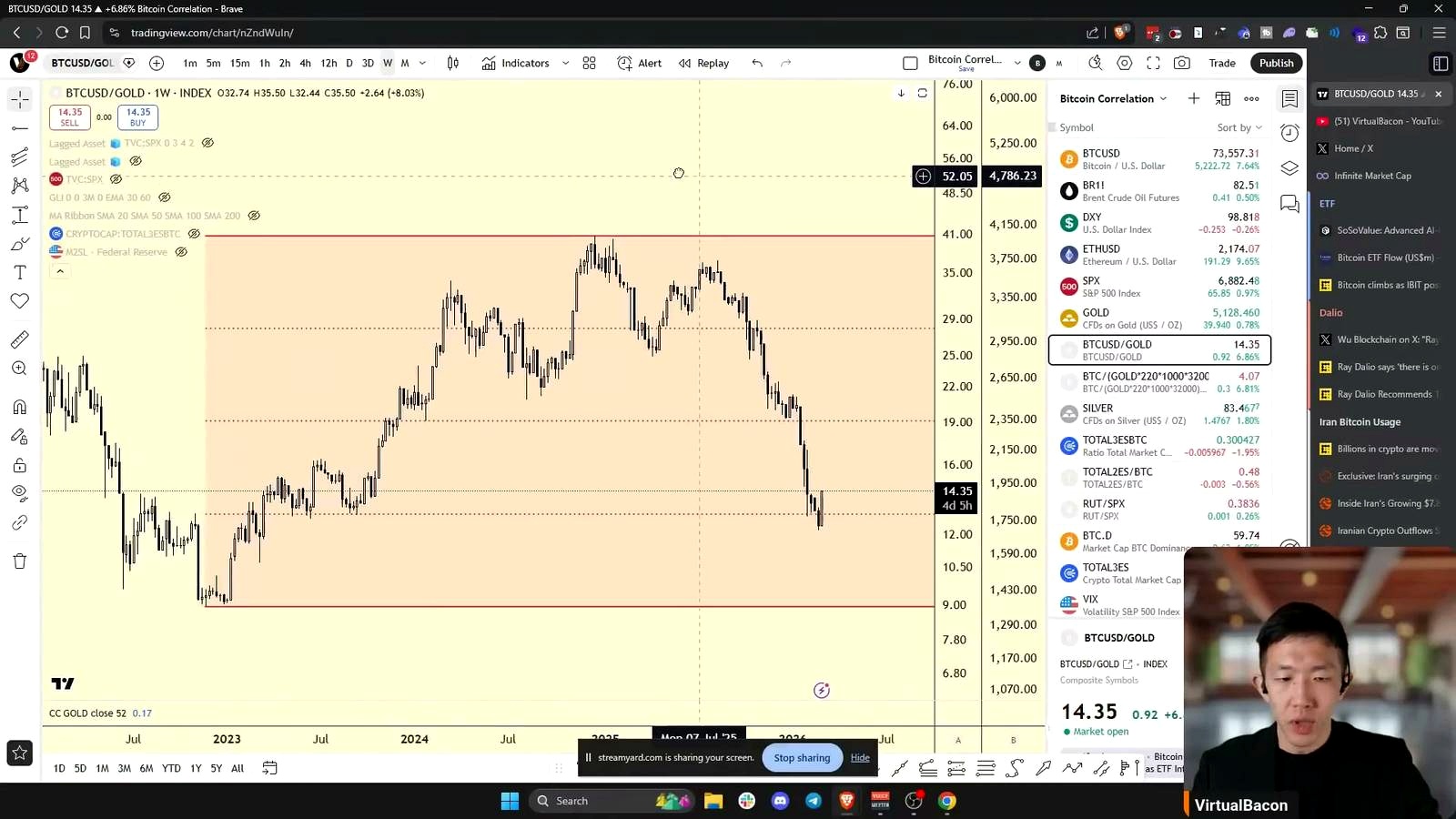Viewport: 1456px width, 819px height.
Task: Open the Sort by dropdown
Action: point(1239,127)
